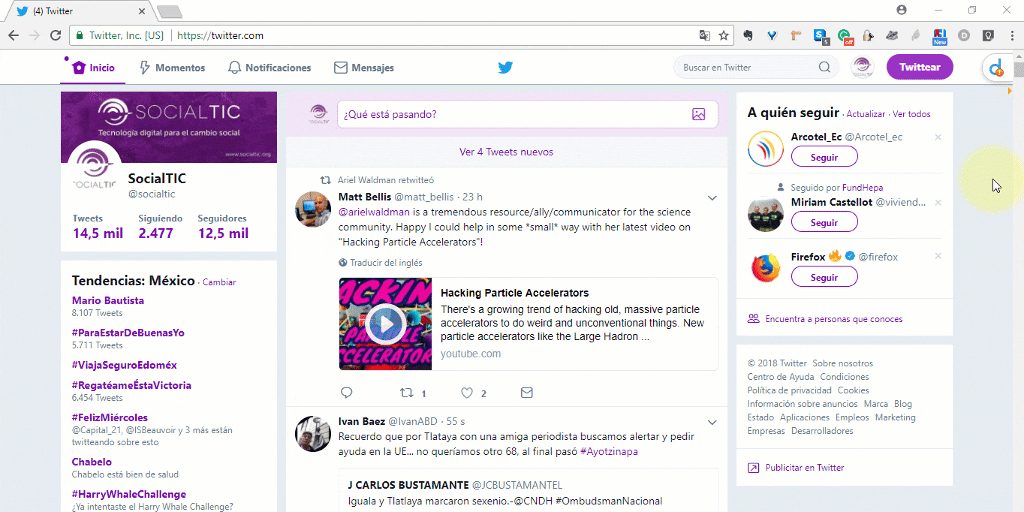Click the search magnifier icon

(x=824, y=67)
